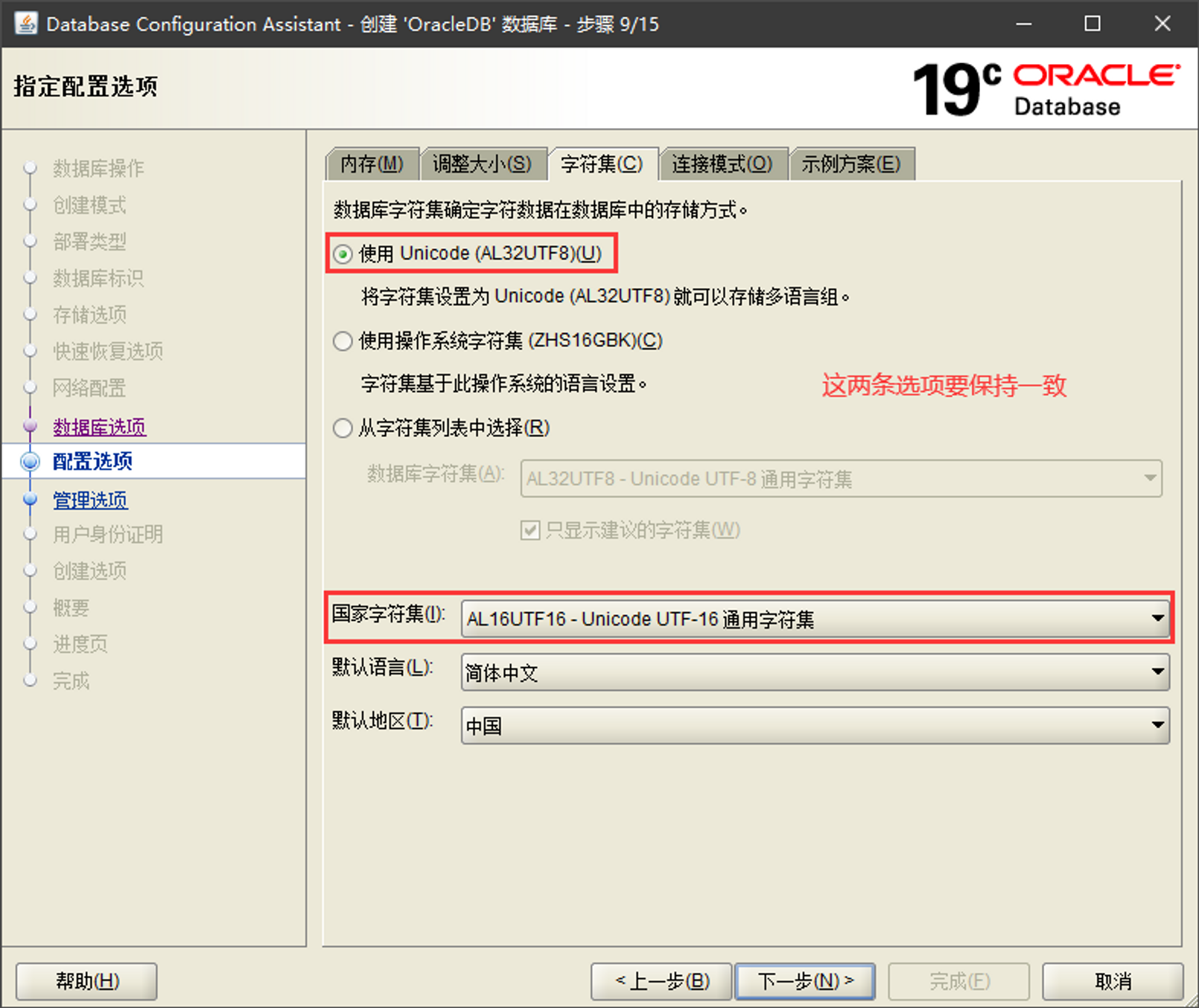This screenshot has height=1008, width=1199.
Task: Open the 国家字符集 dropdown
Action: (x=815, y=619)
